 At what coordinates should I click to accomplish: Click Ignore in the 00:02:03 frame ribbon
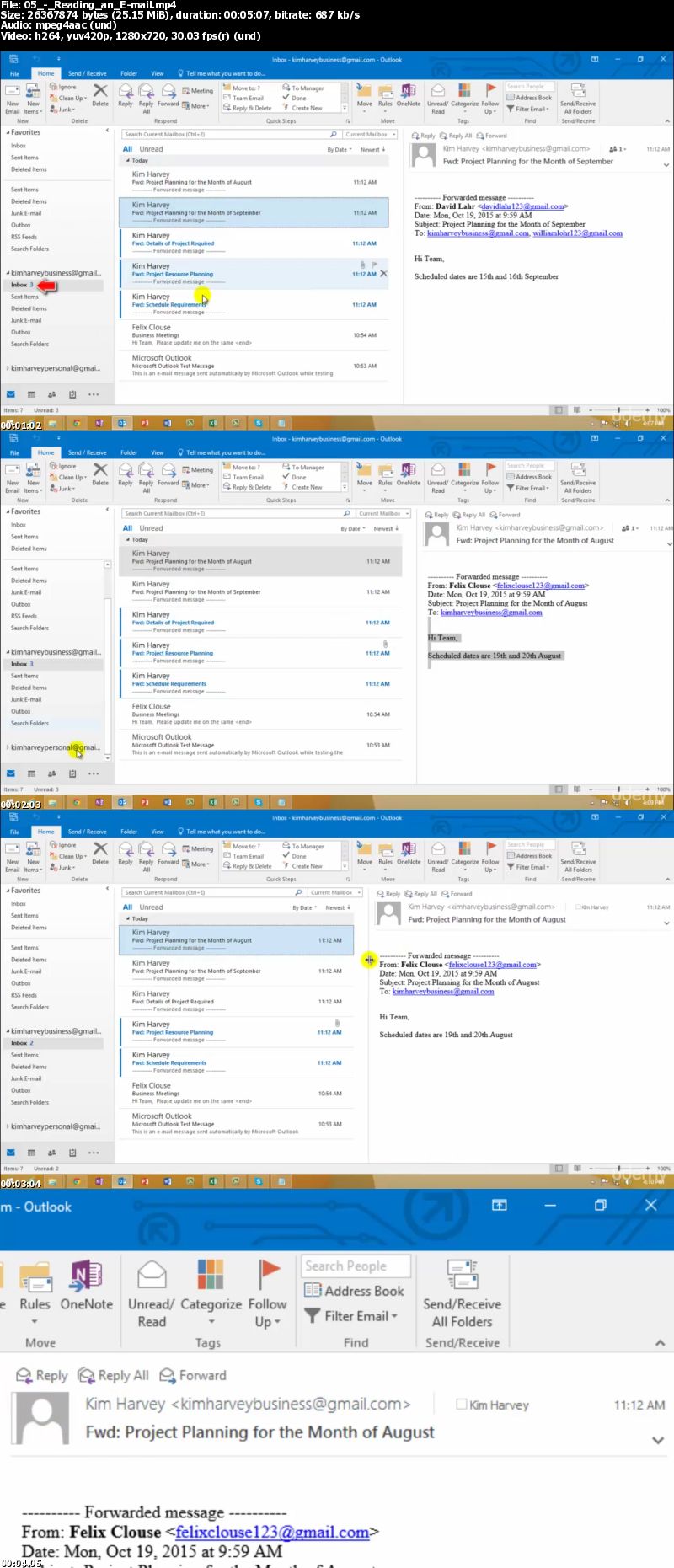click(x=63, y=466)
